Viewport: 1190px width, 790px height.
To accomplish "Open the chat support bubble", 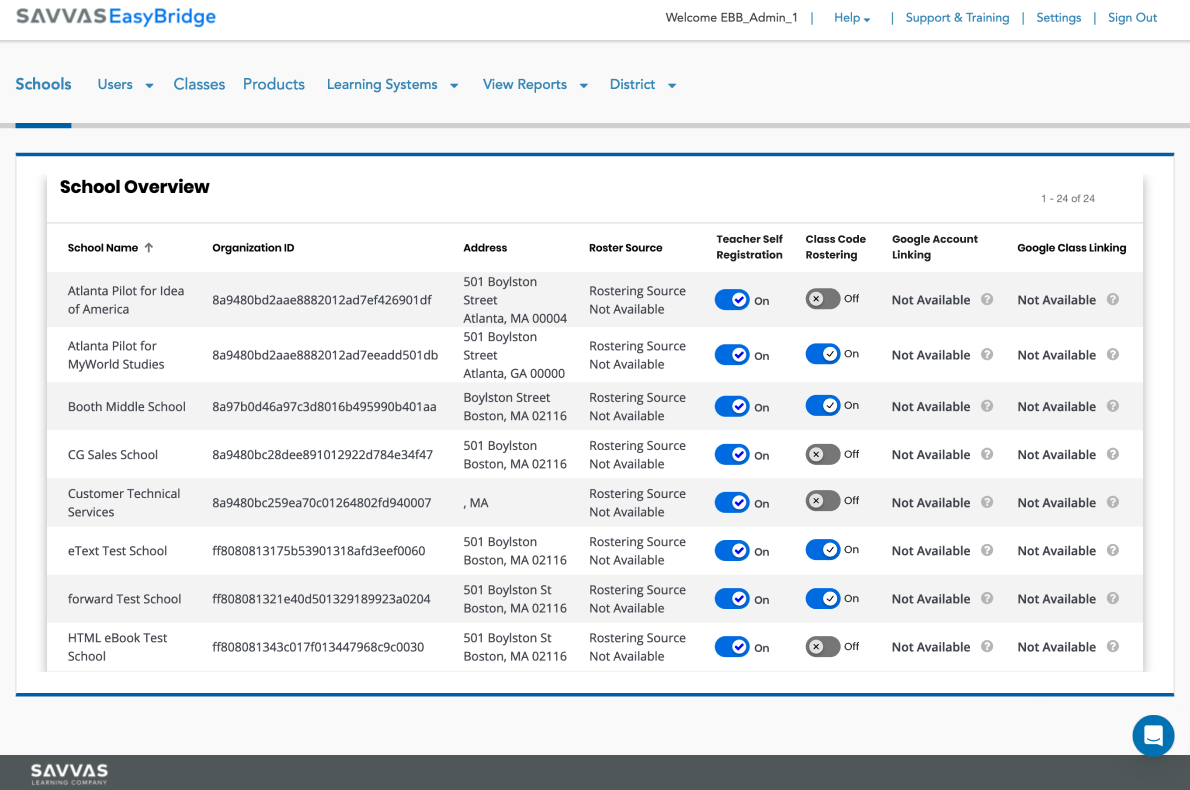I will tap(1153, 735).
